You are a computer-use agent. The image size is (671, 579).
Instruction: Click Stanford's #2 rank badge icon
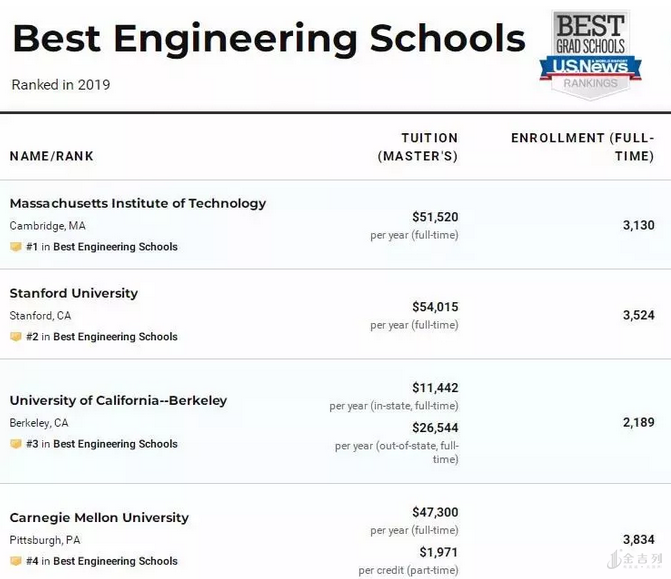point(16,337)
